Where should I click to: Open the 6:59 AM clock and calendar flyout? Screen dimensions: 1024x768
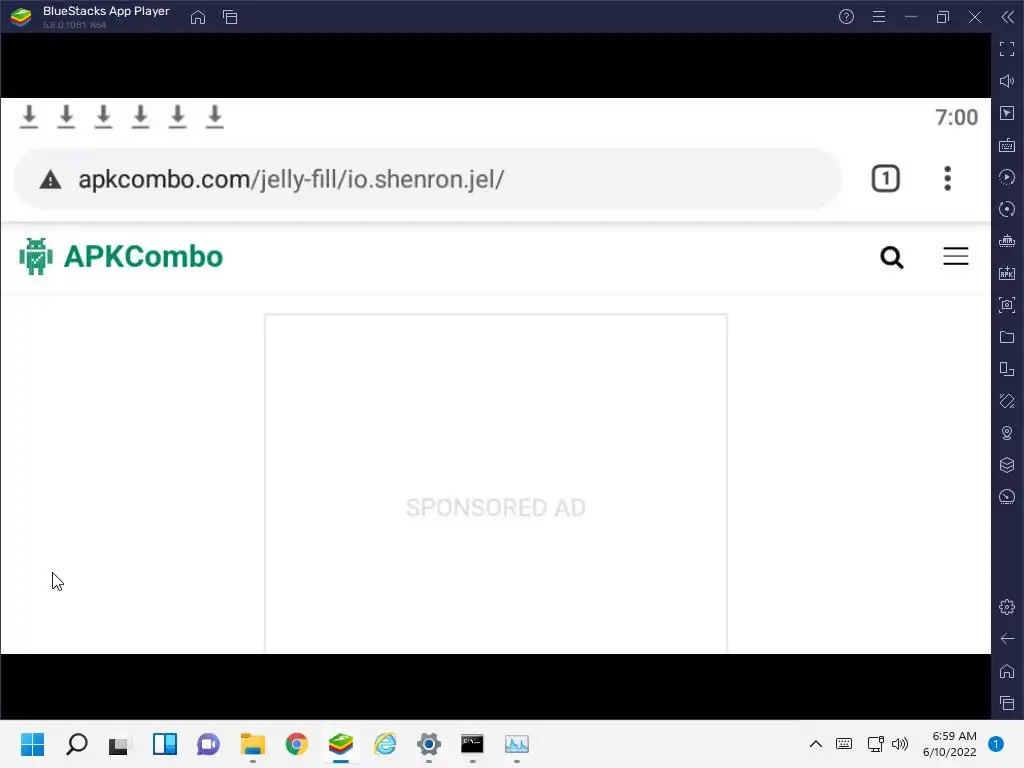950,744
